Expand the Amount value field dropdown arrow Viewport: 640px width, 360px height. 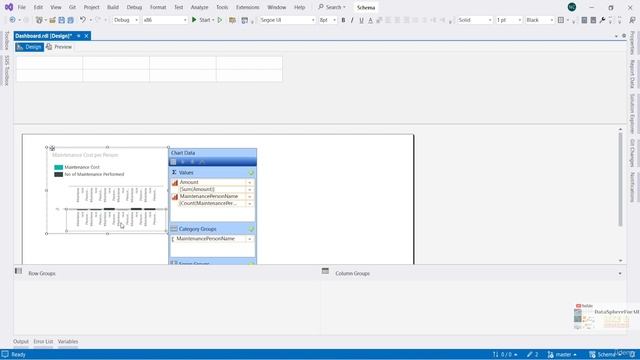pos(250,182)
